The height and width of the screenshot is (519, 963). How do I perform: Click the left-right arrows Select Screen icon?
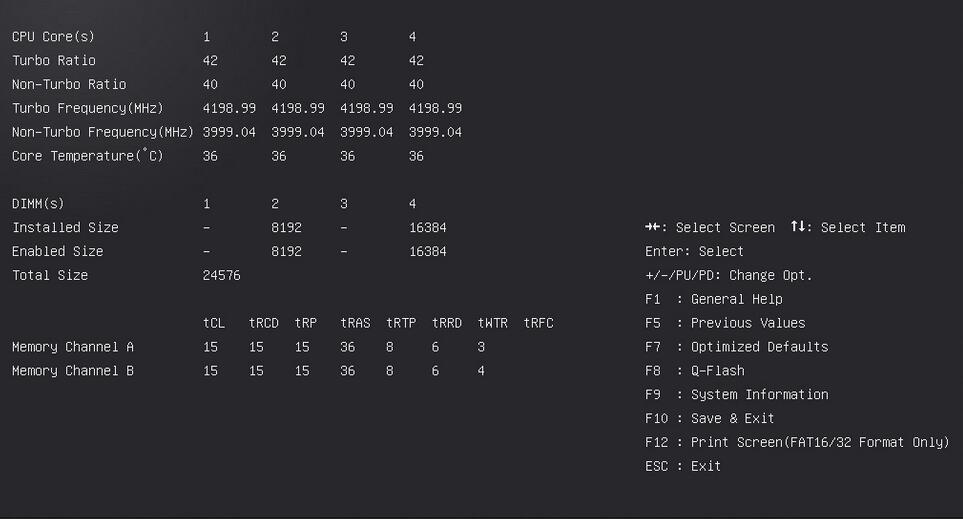[654, 227]
